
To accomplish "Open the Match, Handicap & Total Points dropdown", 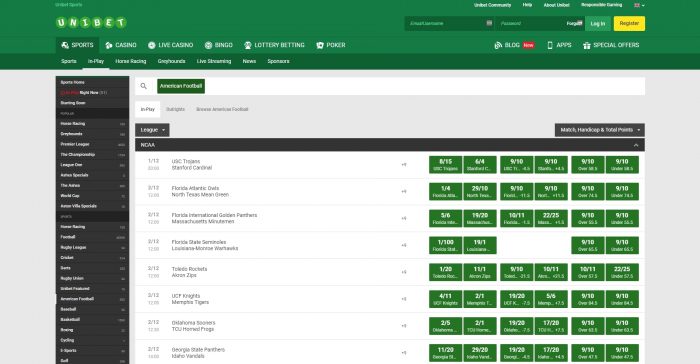I will [600, 130].
